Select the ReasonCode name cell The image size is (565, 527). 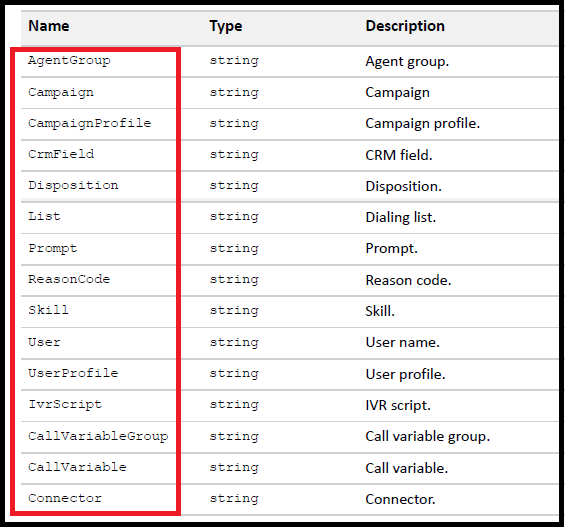(69, 279)
